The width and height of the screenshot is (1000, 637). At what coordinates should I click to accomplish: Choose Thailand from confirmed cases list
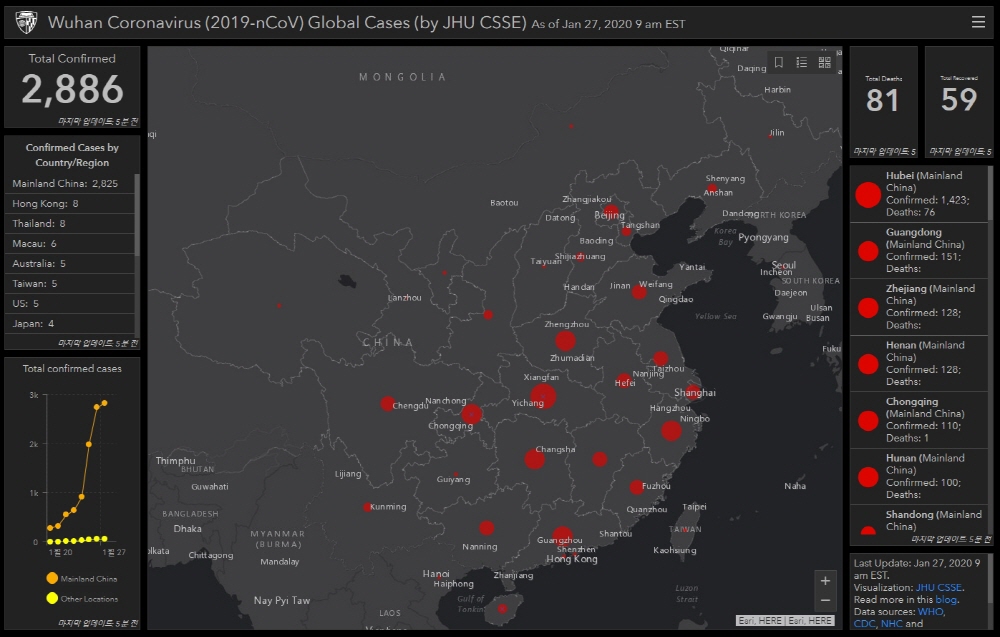(x=39, y=223)
